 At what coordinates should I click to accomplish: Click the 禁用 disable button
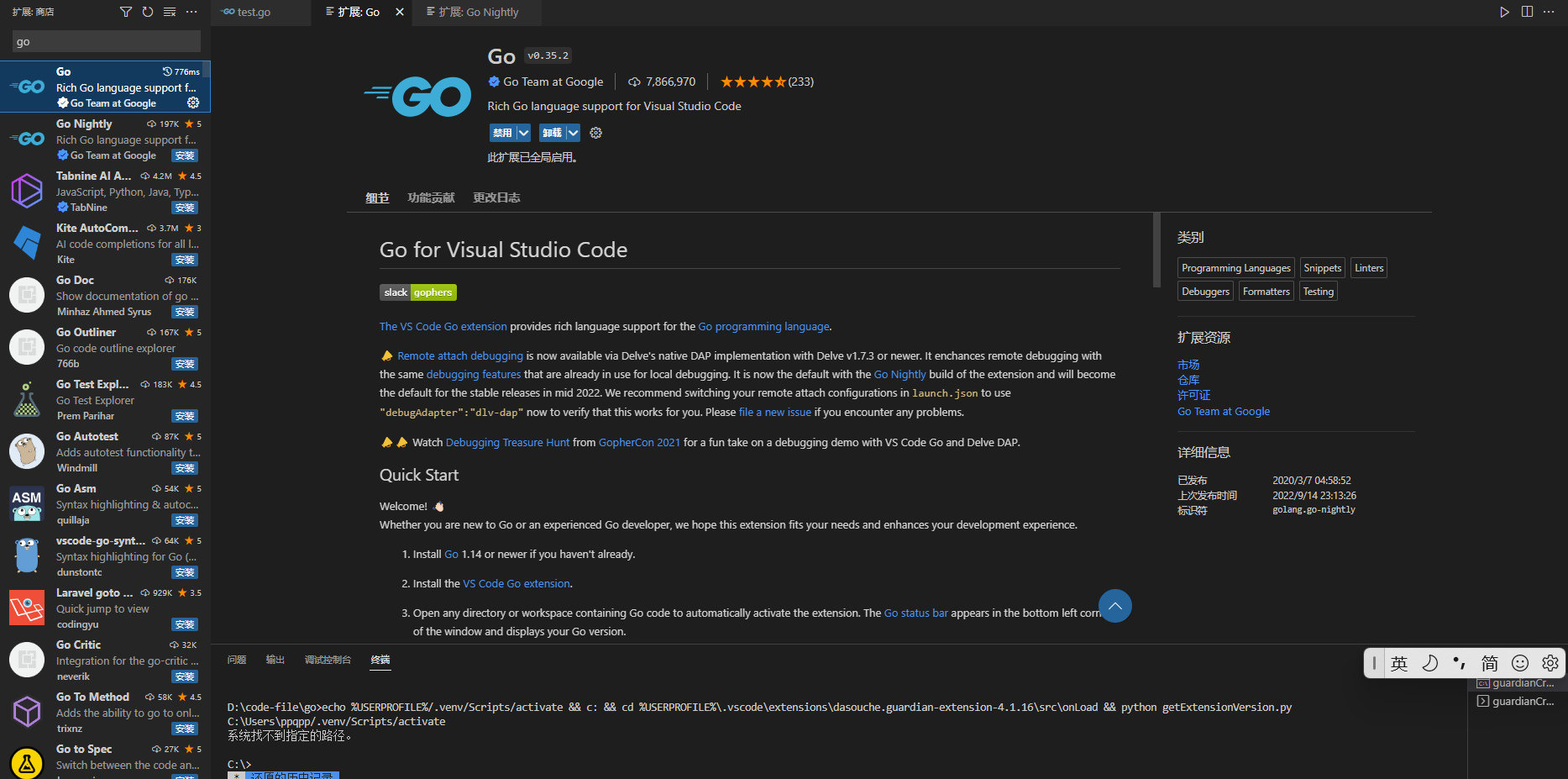point(502,133)
